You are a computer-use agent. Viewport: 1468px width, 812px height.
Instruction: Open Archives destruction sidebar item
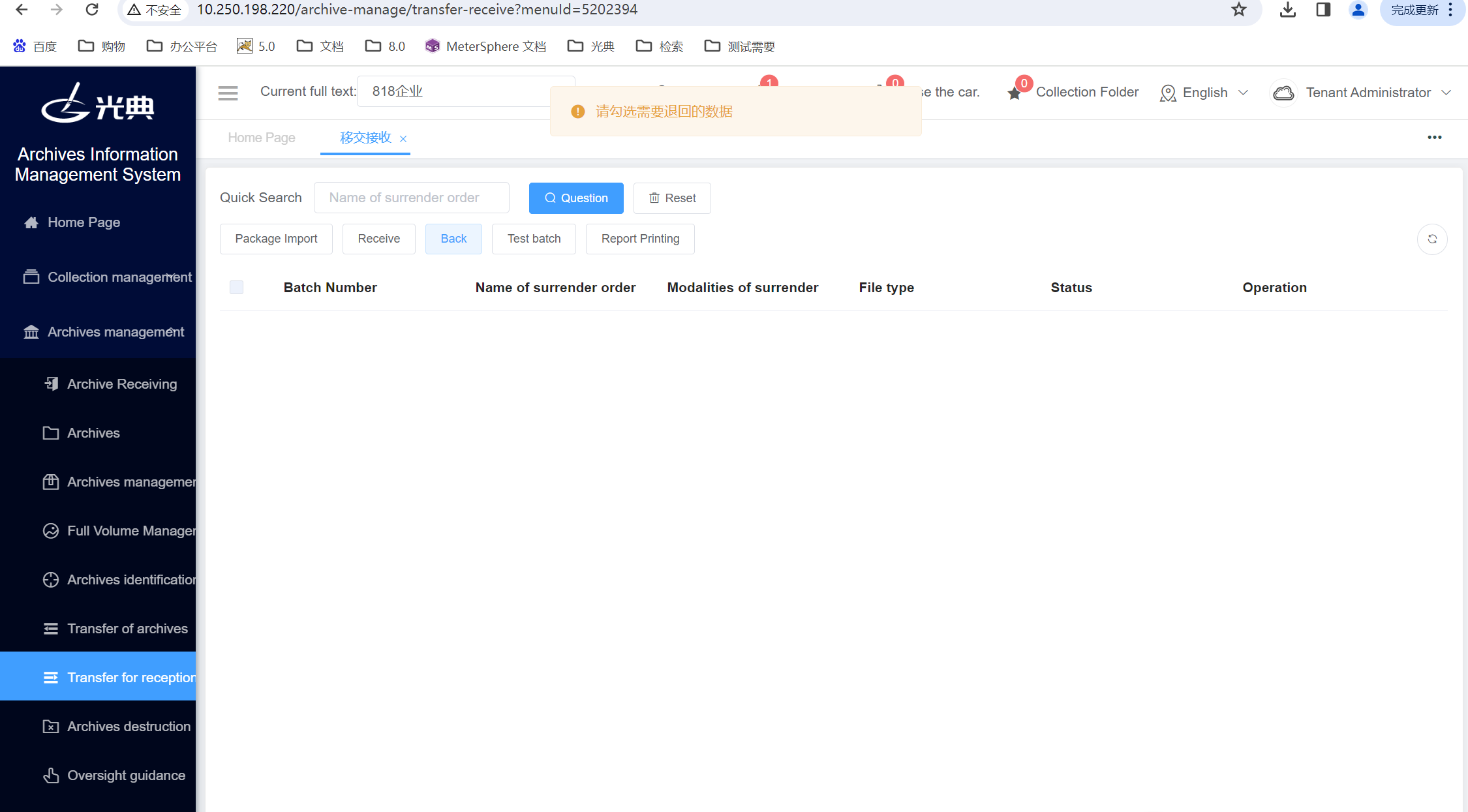tap(98, 727)
